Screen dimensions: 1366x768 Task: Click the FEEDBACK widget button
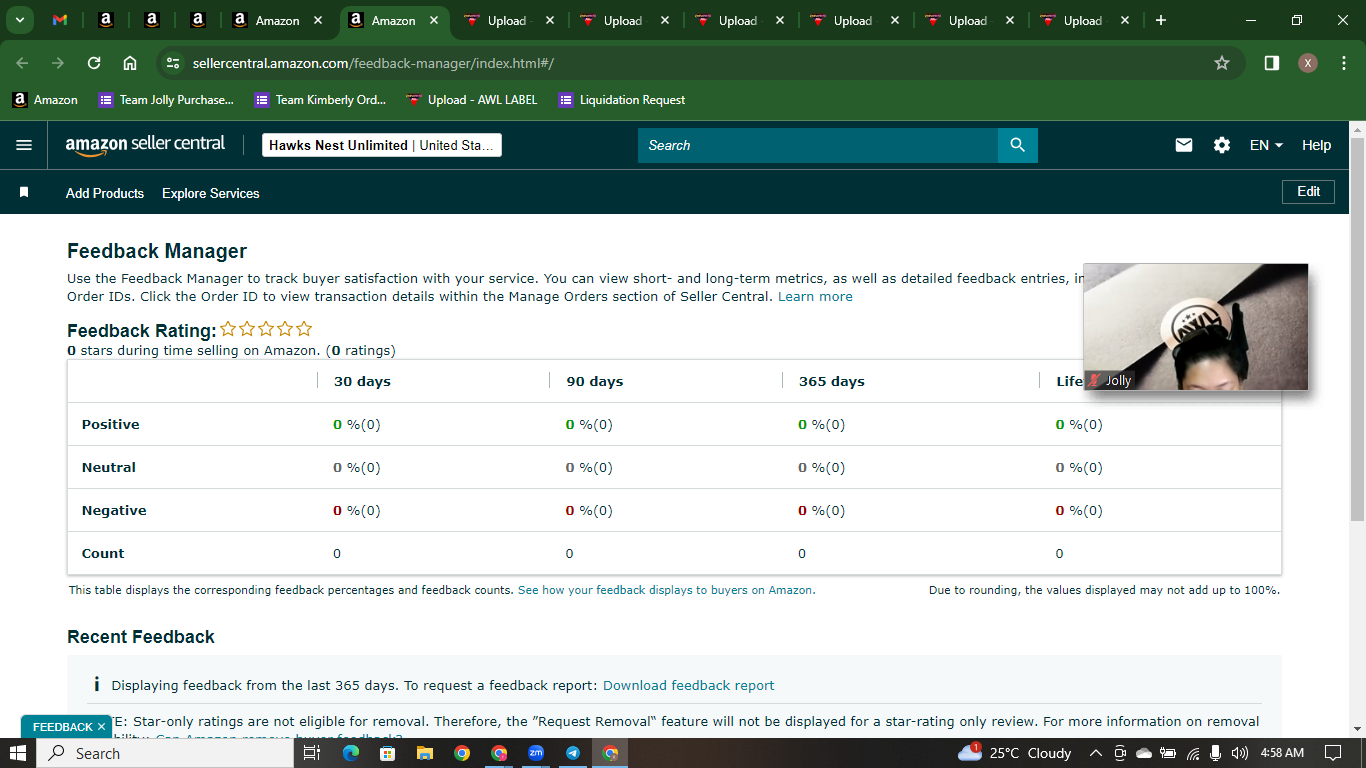[61, 727]
